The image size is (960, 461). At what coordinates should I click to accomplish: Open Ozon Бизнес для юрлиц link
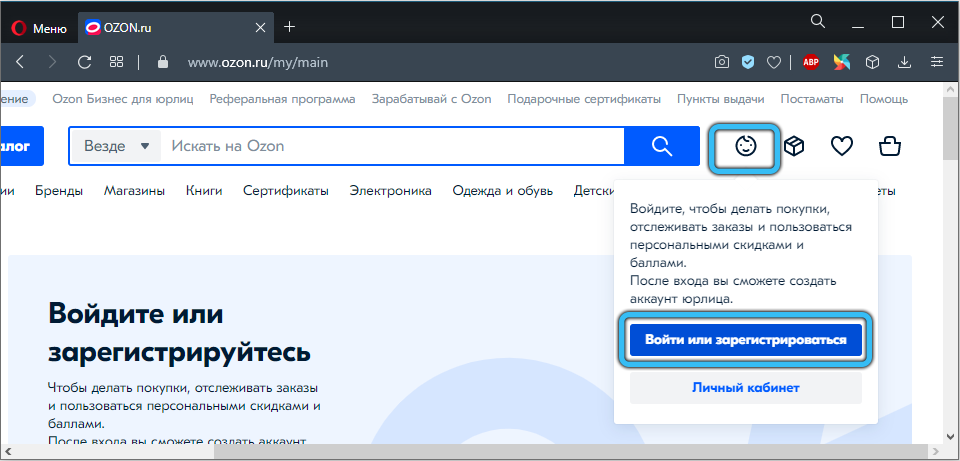[123, 99]
